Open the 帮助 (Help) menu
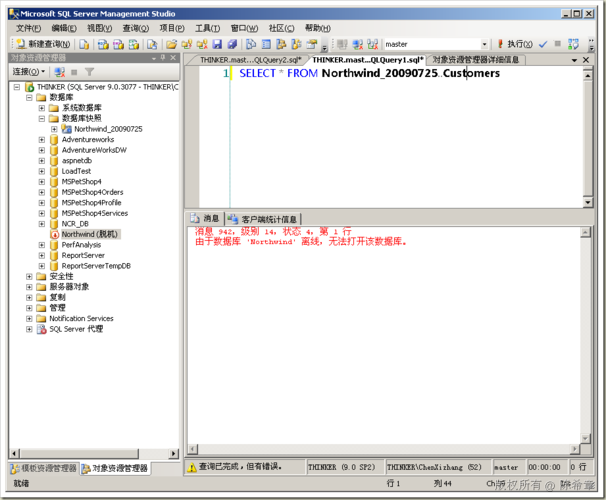The image size is (606, 500). pyautogui.click(x=318, y=28)
